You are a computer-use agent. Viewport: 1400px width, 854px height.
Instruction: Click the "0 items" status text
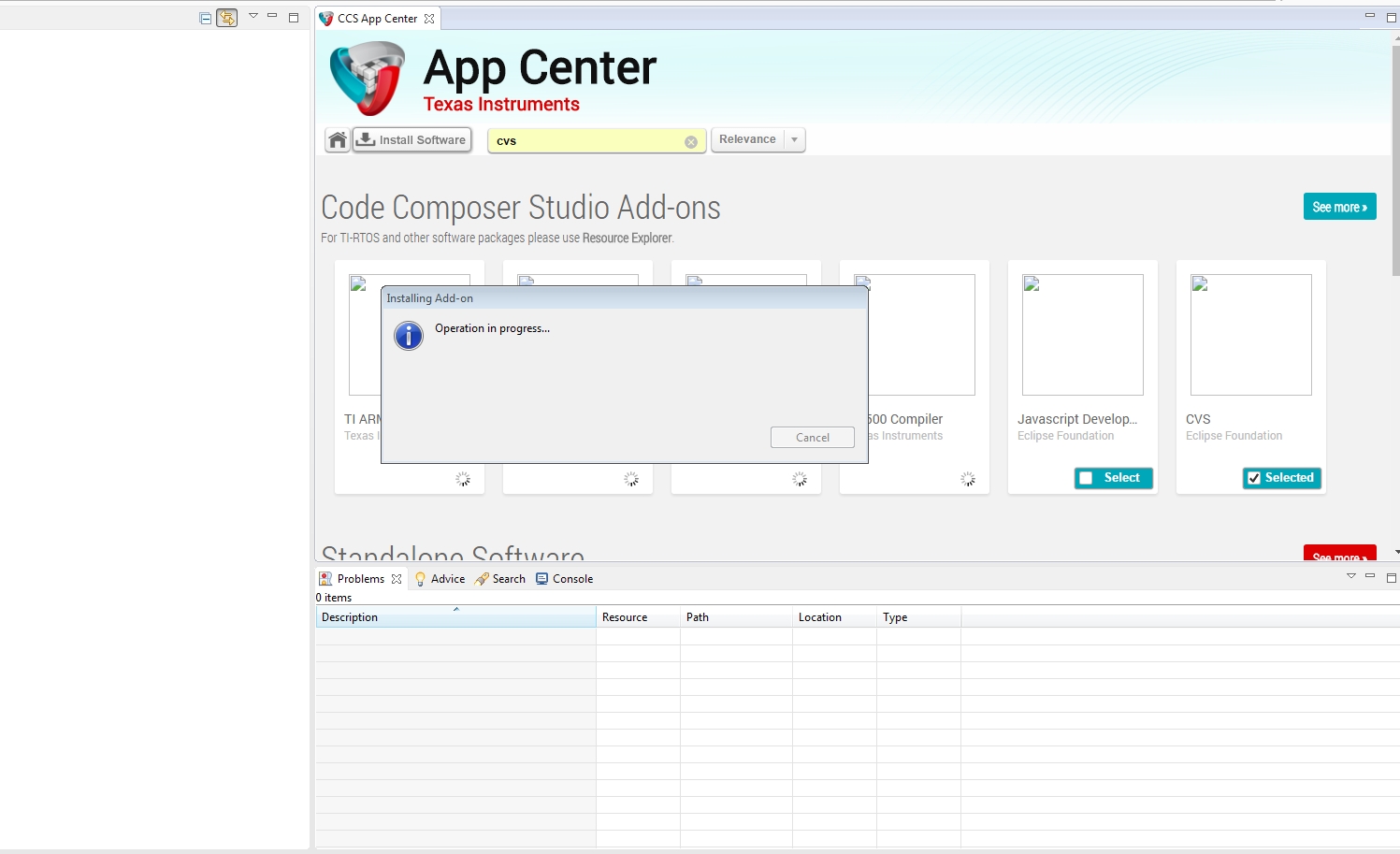tap(334, 598)
